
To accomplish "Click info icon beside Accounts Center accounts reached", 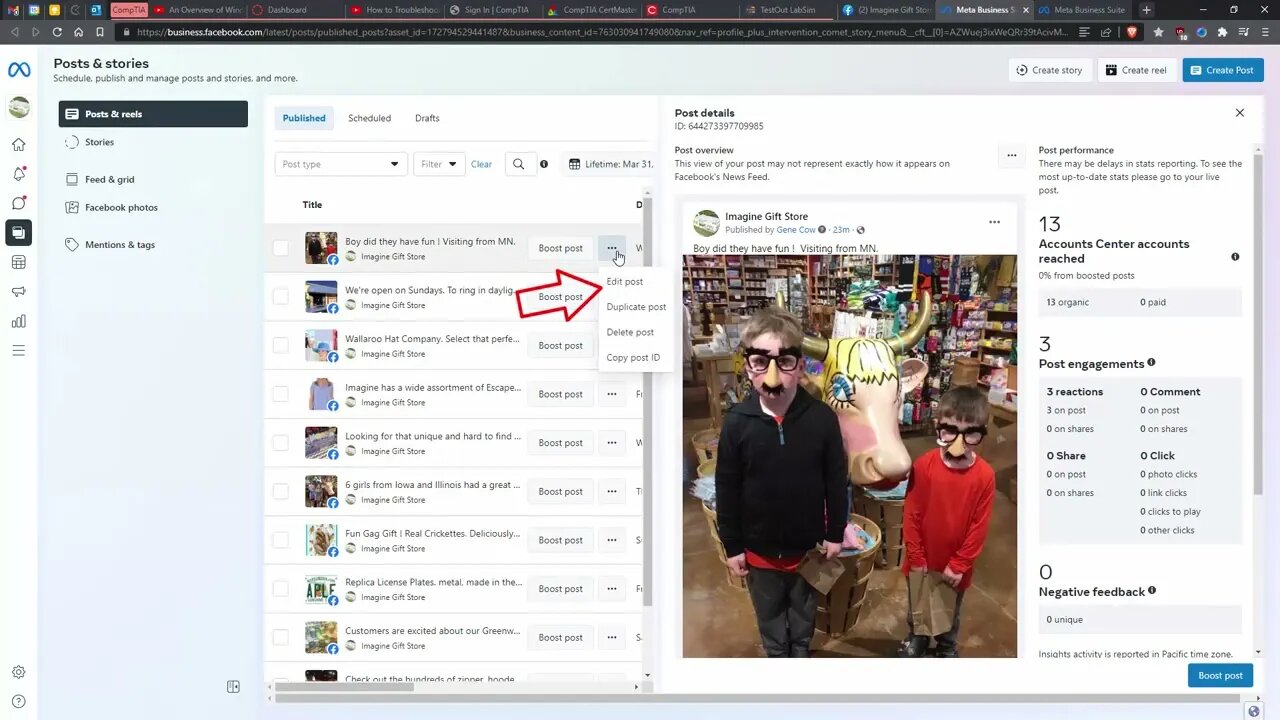I will point(1235,256).
